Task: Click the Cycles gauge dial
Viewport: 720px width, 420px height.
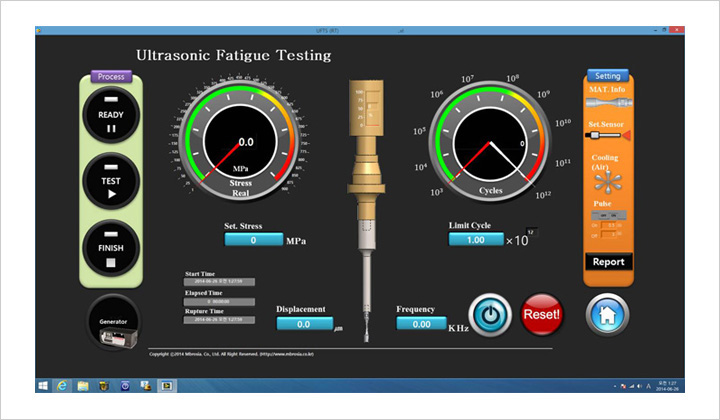Action: point(490,142)
